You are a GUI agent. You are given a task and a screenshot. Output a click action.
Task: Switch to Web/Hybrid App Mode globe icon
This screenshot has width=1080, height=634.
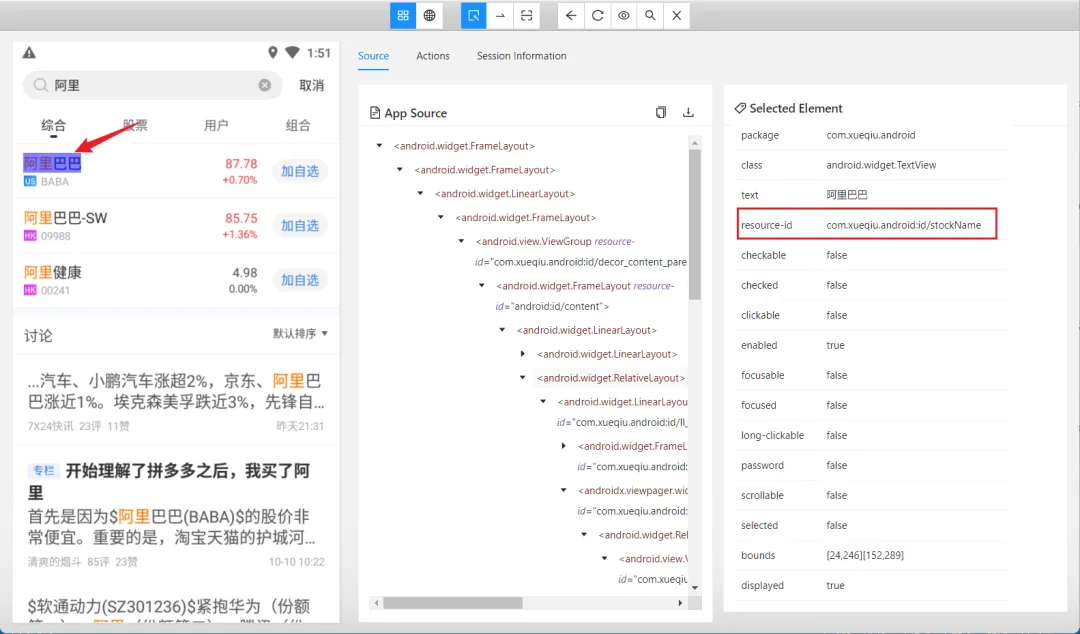429,16
